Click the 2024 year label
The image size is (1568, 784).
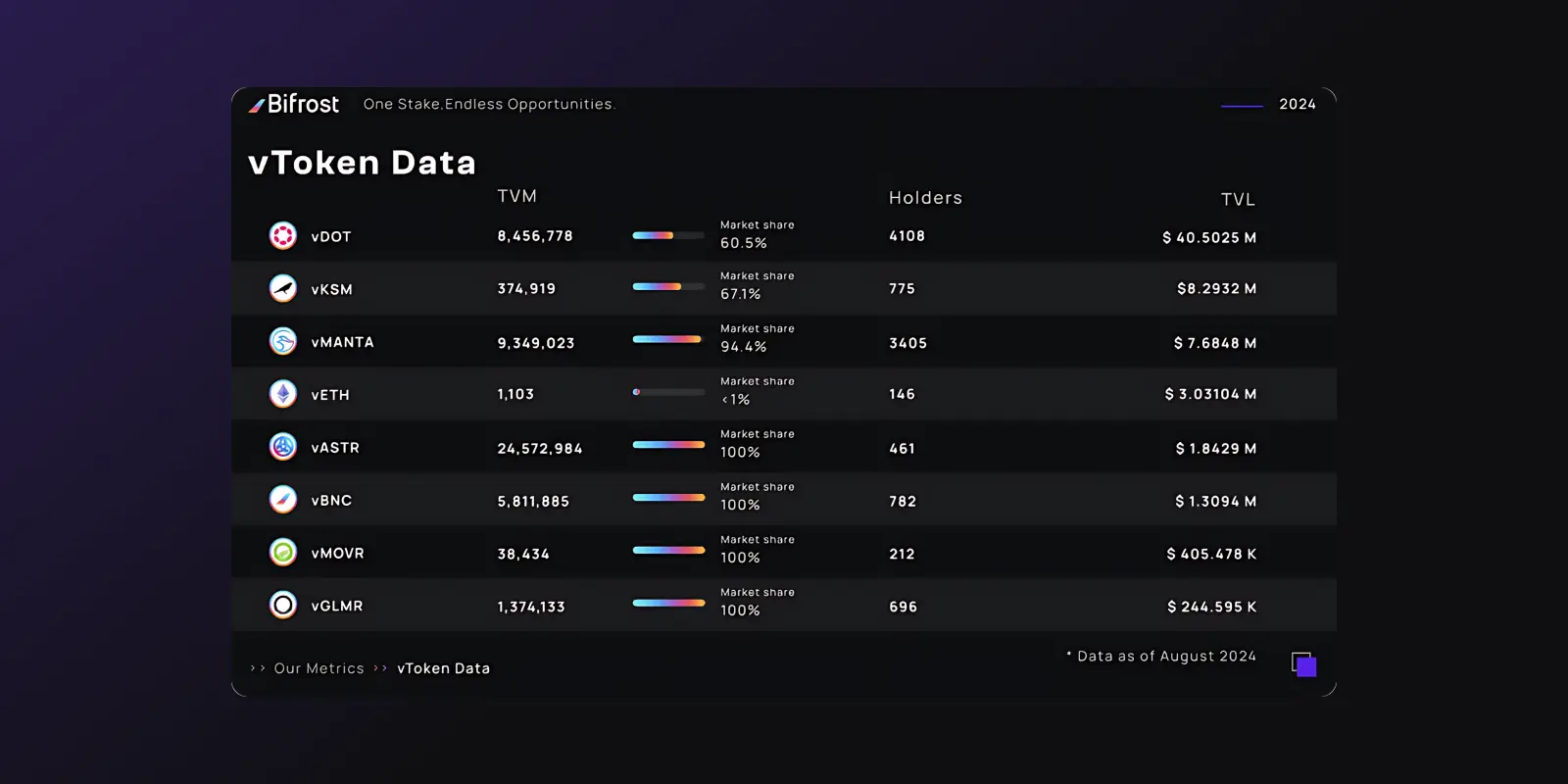pyautogui.click(x=1297, y=104)
